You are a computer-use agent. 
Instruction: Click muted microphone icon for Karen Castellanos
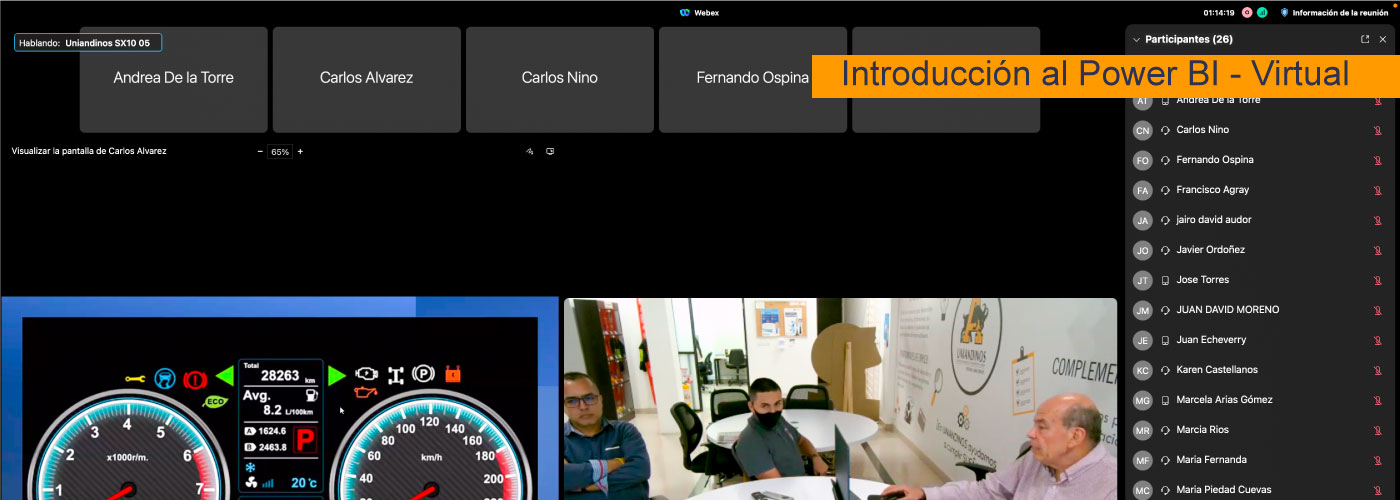(x=1378, y=370)
